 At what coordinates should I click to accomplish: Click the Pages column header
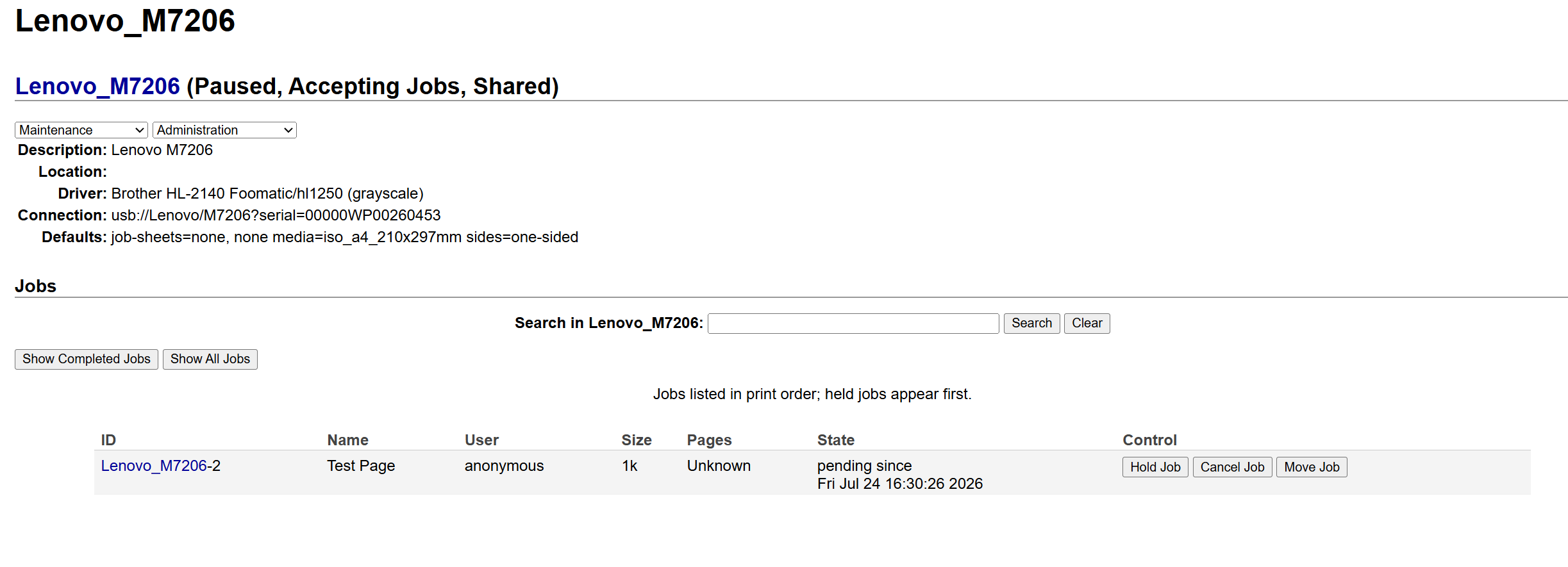click(x=709, y=440)
